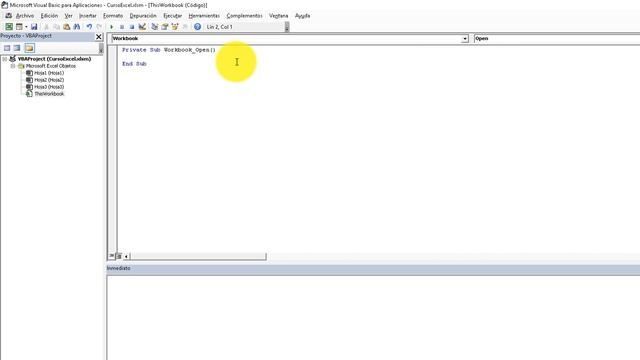Screen dimensions: 640x360
Task: Toggle Folders icon in Project panel
Action: (29, 48)
